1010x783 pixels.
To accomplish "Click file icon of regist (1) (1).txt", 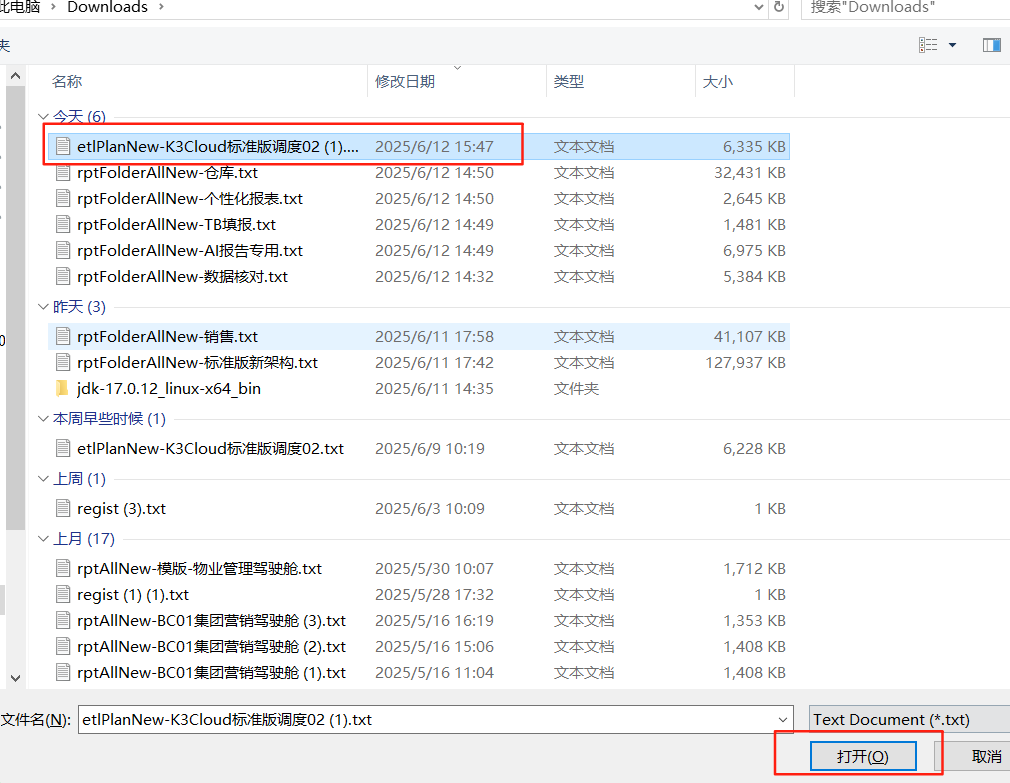I will [x=63, y=594].
